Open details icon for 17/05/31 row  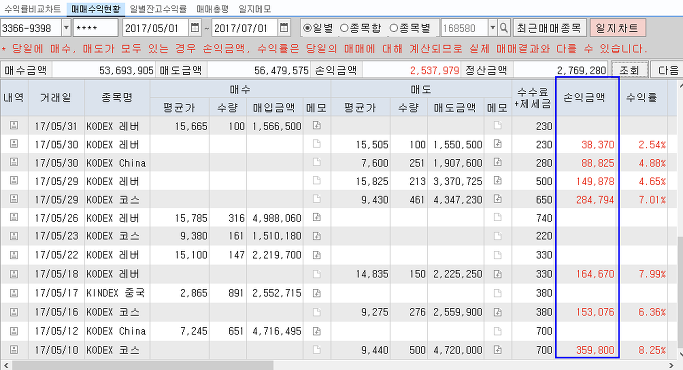click(14, 126)
